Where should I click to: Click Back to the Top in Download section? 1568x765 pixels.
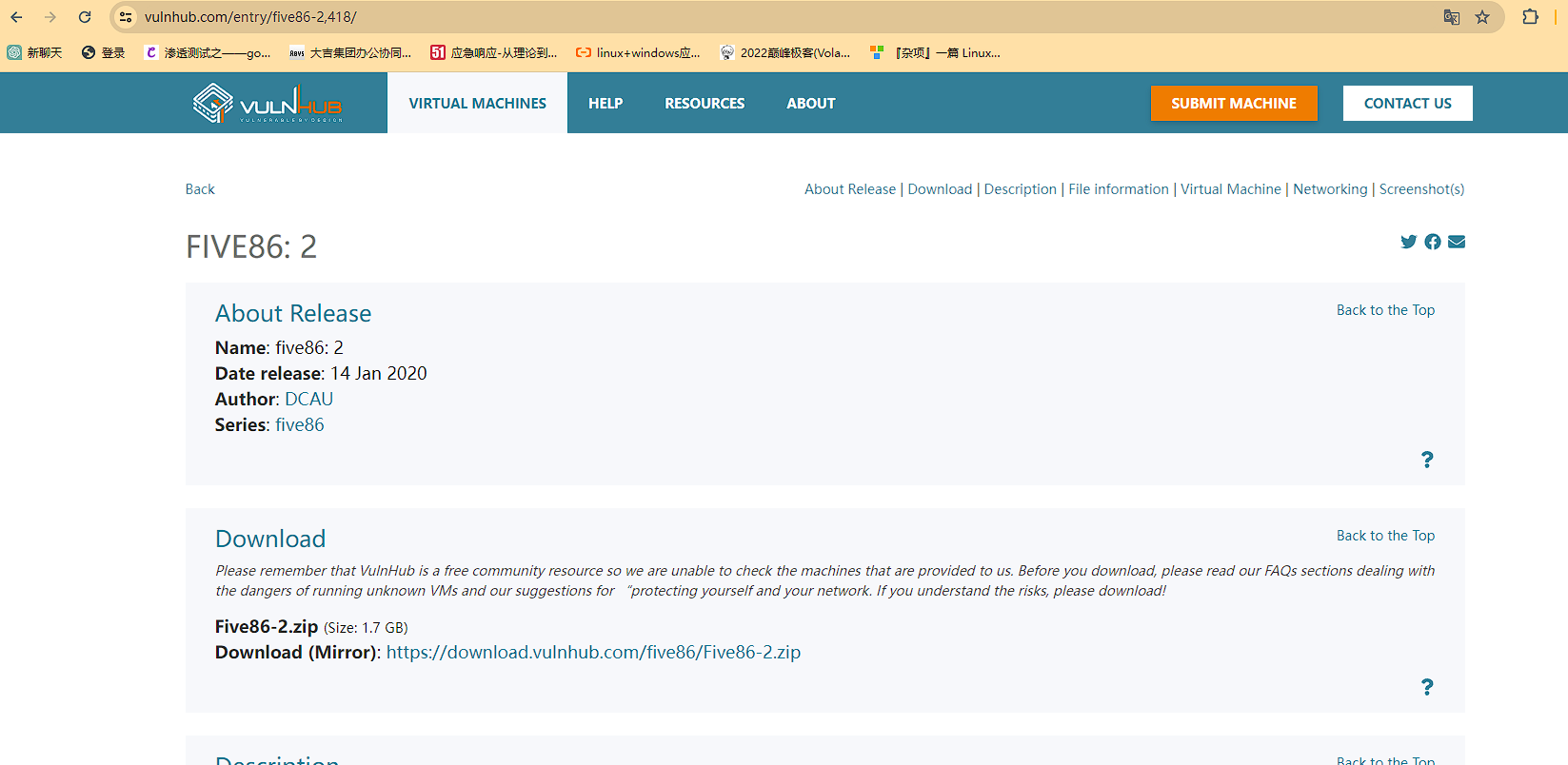(1385, 536)
